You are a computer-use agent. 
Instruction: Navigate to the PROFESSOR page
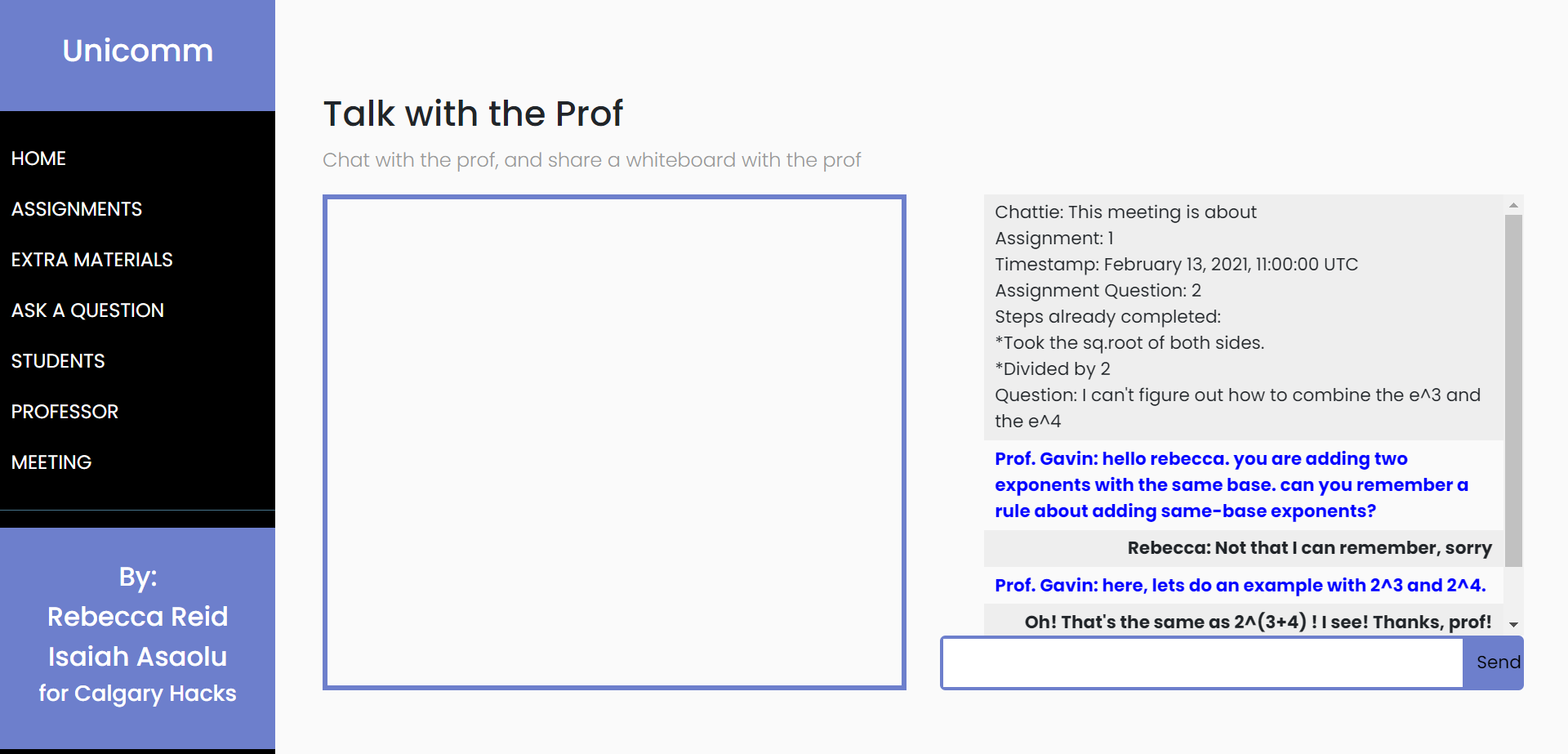coord(65,412)
